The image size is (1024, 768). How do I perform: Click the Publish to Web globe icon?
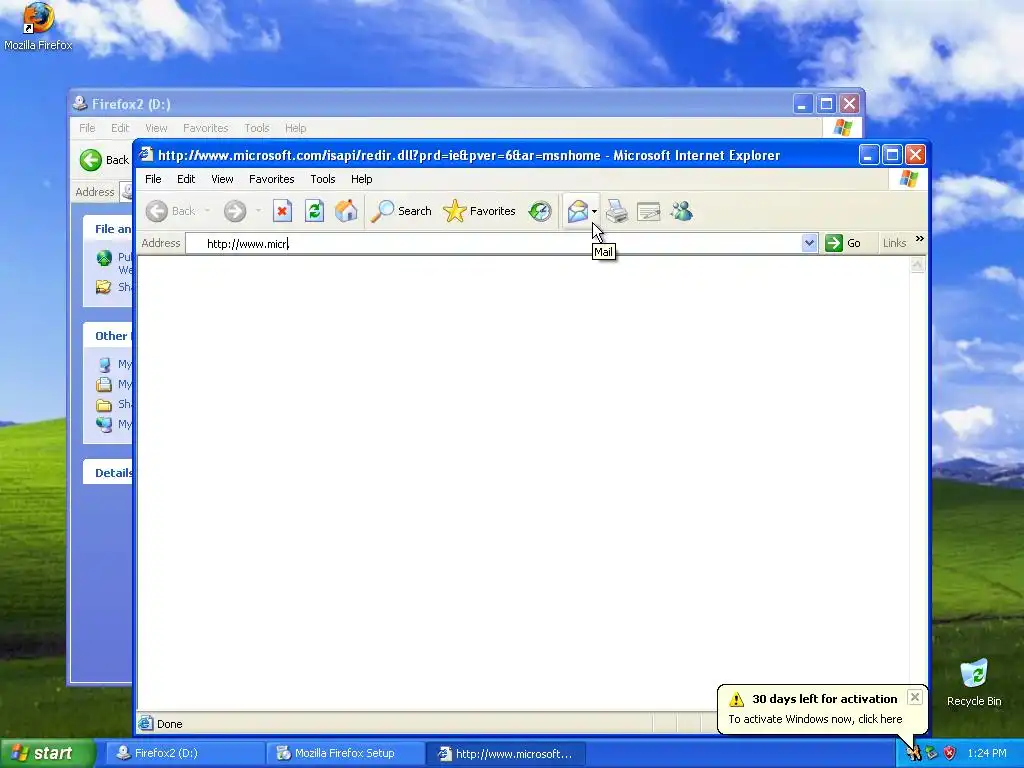pos(104,259)
